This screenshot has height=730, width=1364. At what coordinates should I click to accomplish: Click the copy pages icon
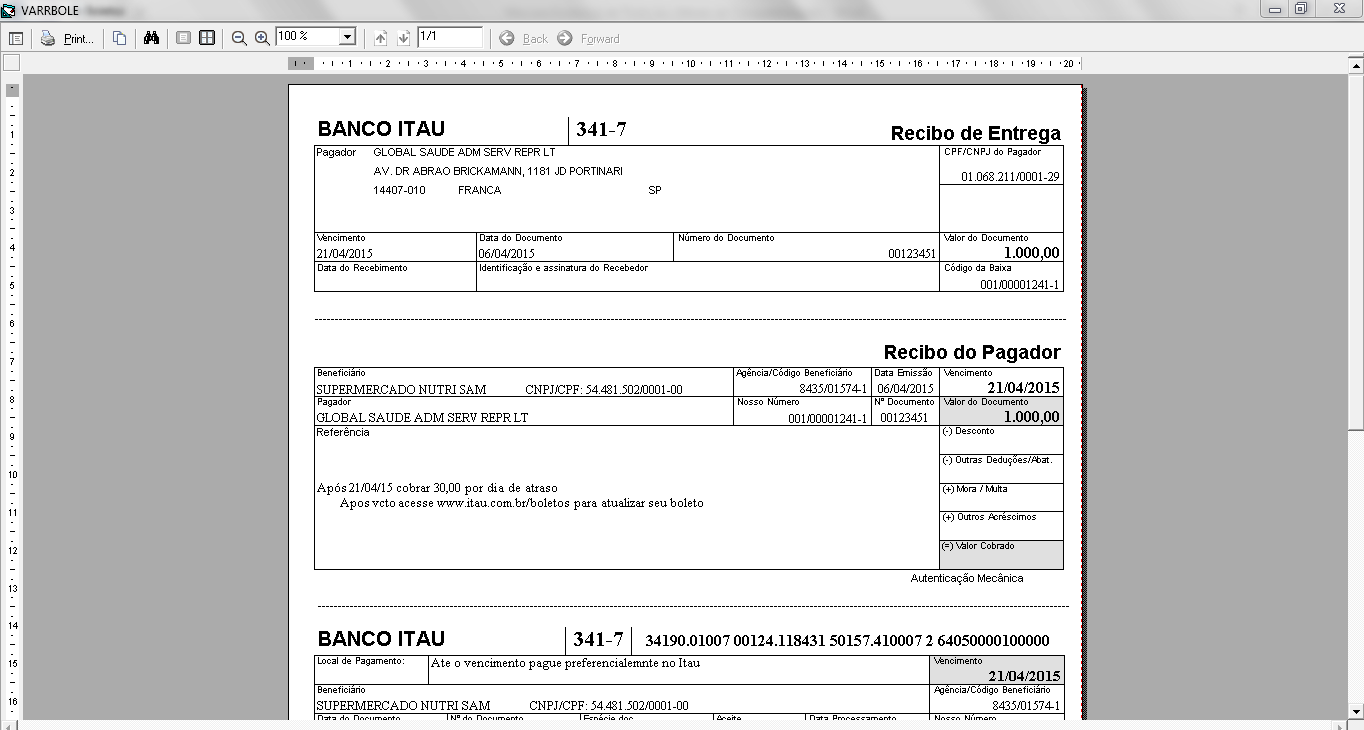[120, 38]
